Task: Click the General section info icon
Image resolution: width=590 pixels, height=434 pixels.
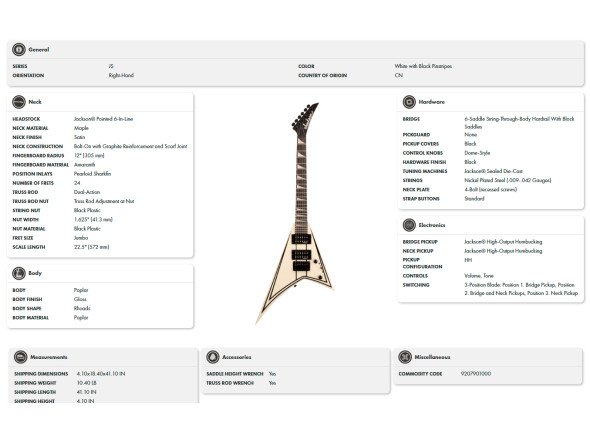Action: point(19,49)
